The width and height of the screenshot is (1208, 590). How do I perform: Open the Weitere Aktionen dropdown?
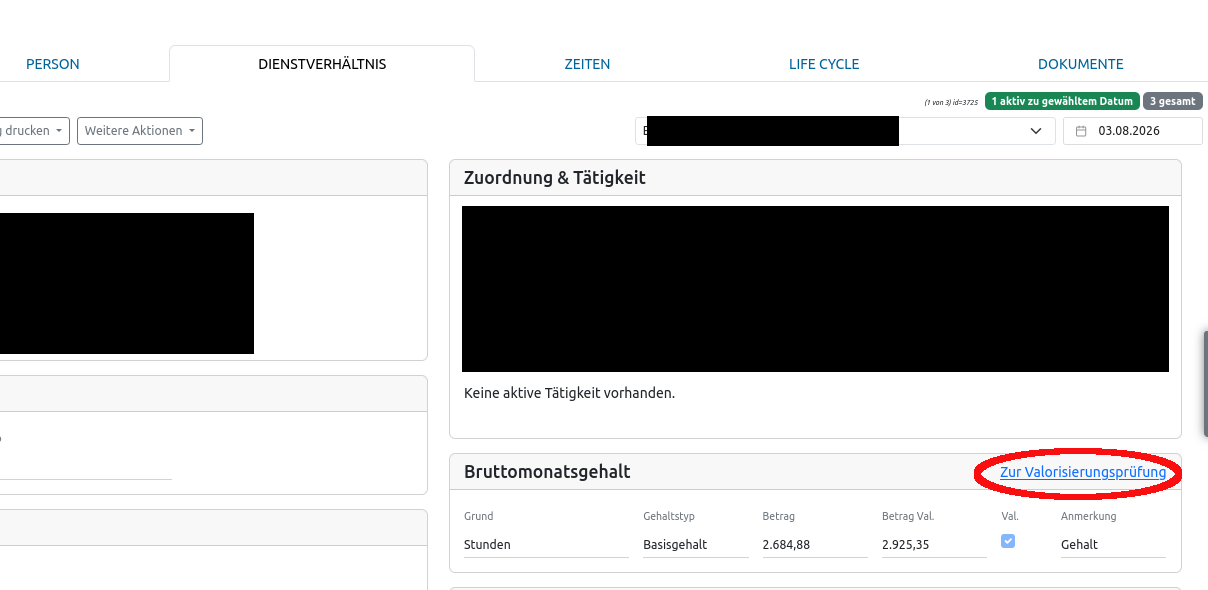pos(140,131)
